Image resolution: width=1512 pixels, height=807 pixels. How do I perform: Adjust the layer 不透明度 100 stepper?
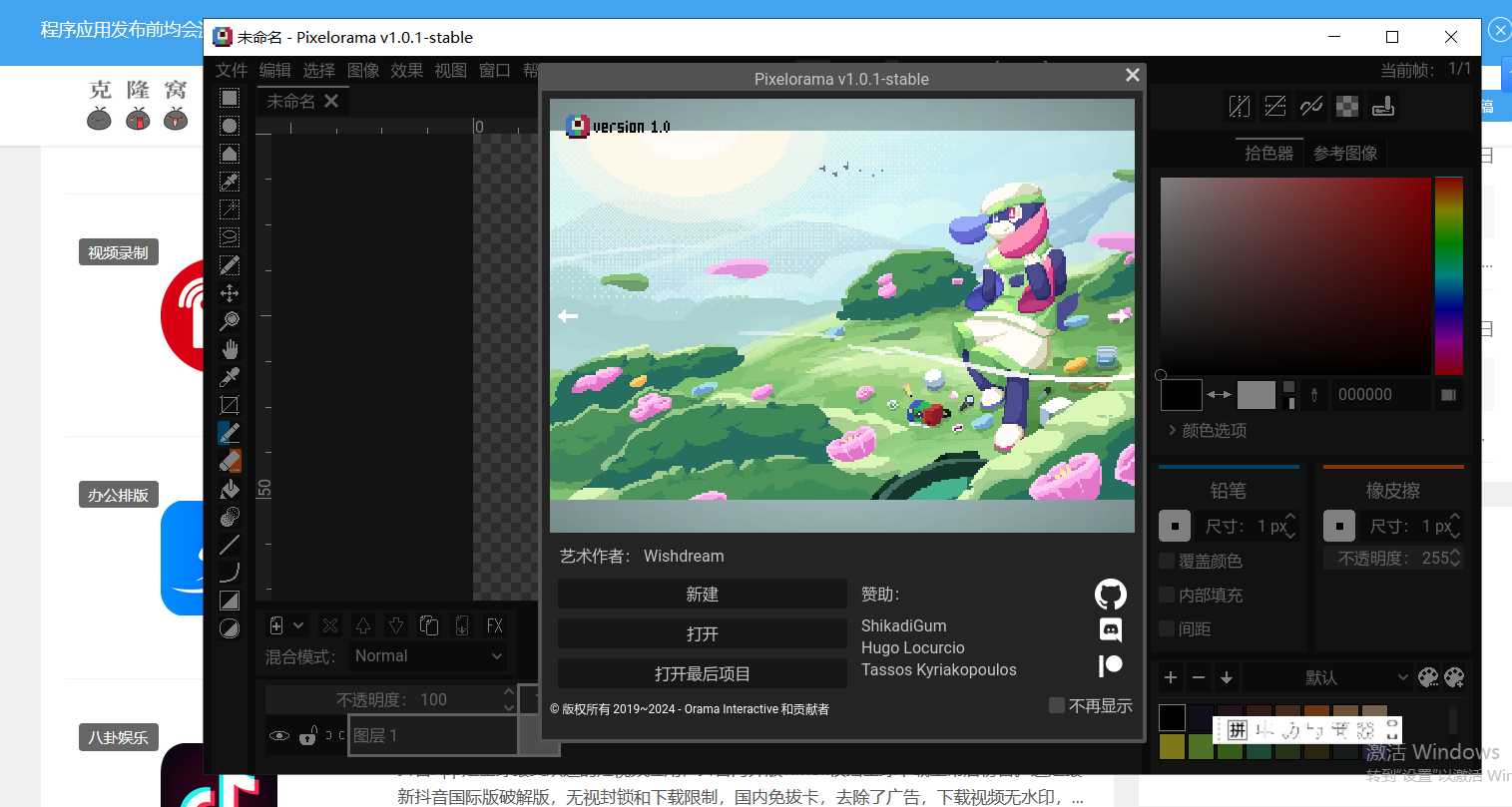(509, 699)
